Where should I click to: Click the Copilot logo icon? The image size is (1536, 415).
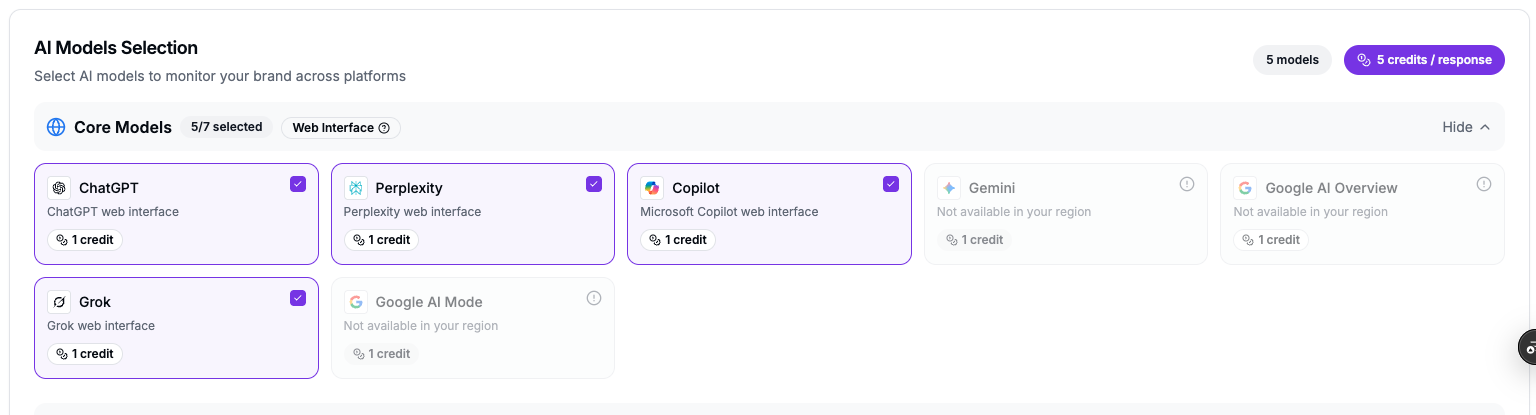pyautogui.click(x=652, y=188)
